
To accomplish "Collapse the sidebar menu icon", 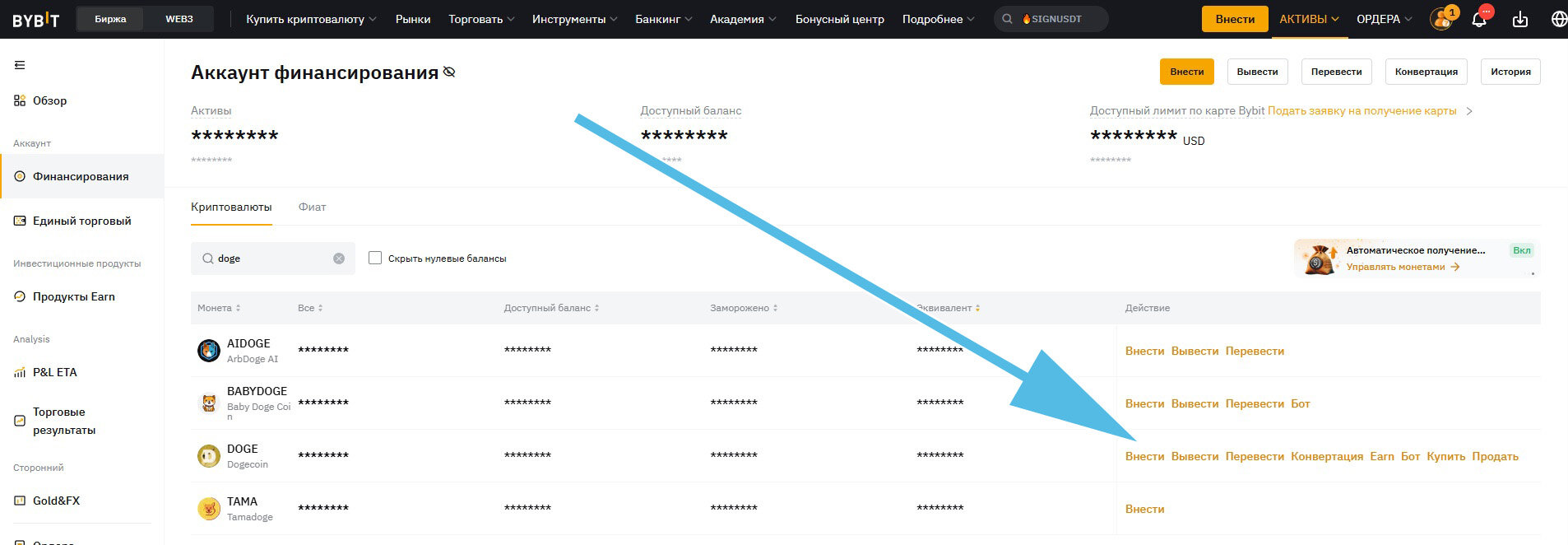I will [x=20, y=65].
